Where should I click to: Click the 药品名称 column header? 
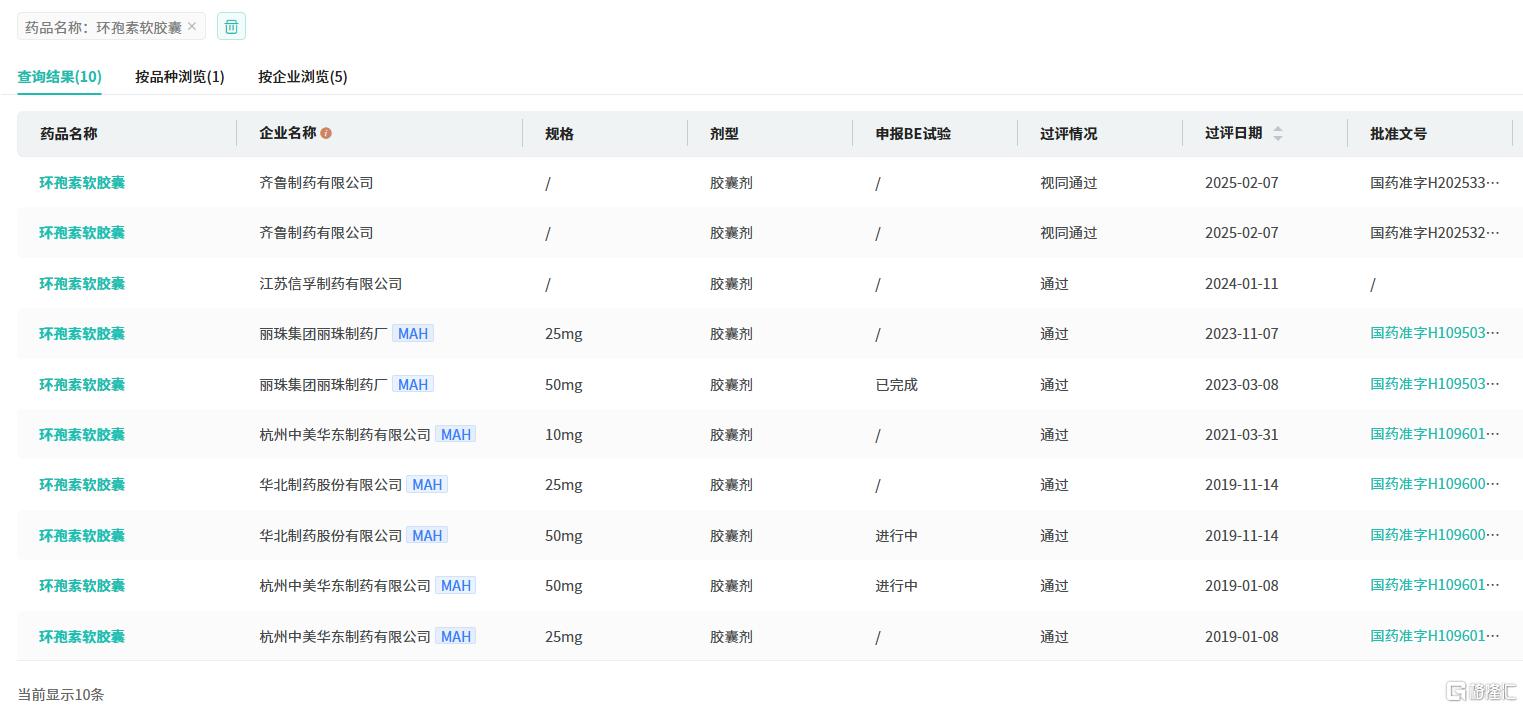(x=69, y=133)
